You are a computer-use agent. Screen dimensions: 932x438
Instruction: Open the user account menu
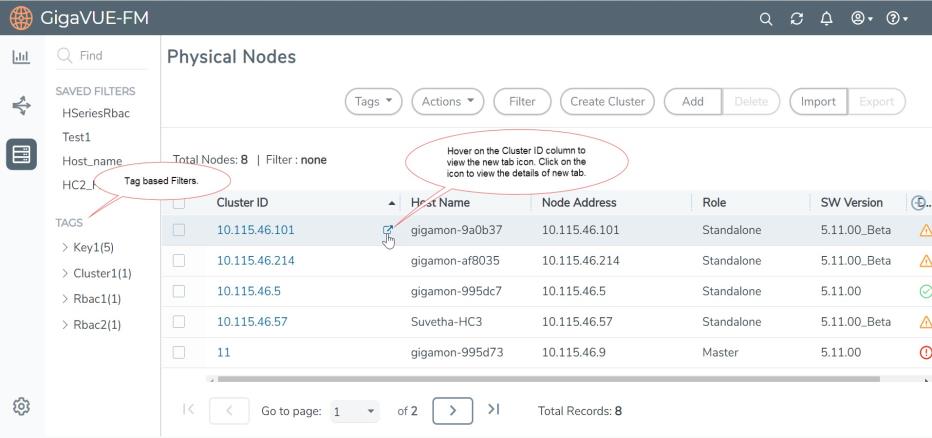861,19
